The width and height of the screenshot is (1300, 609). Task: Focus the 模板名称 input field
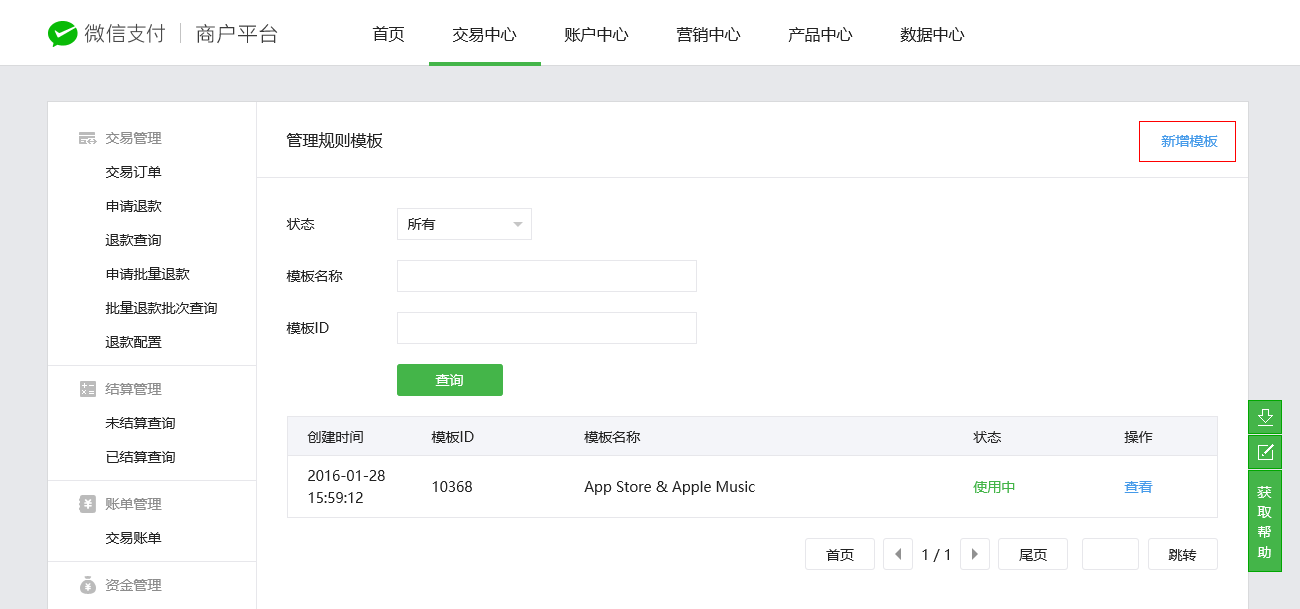click(546, 276)
